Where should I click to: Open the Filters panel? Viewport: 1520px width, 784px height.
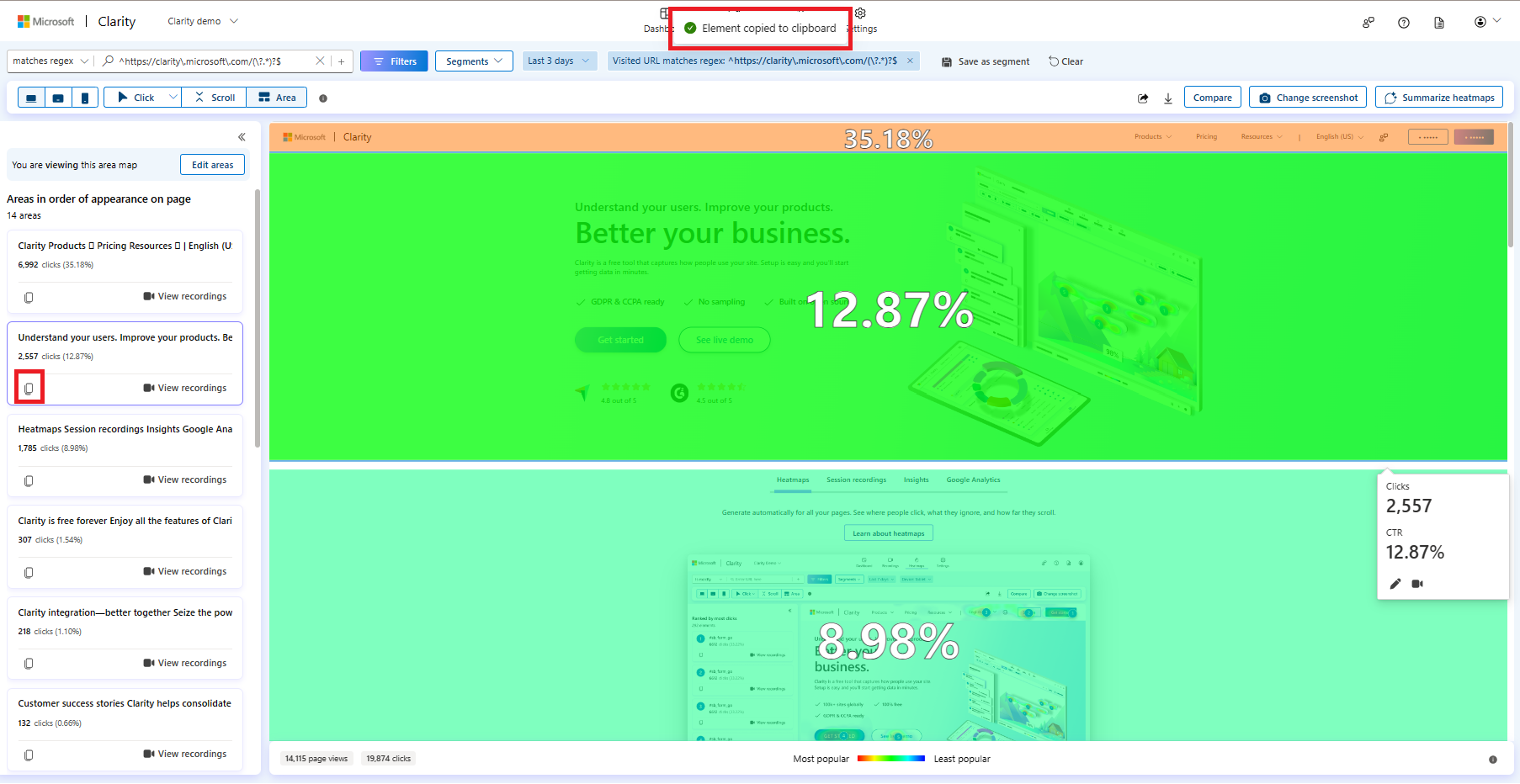[394, 61]
